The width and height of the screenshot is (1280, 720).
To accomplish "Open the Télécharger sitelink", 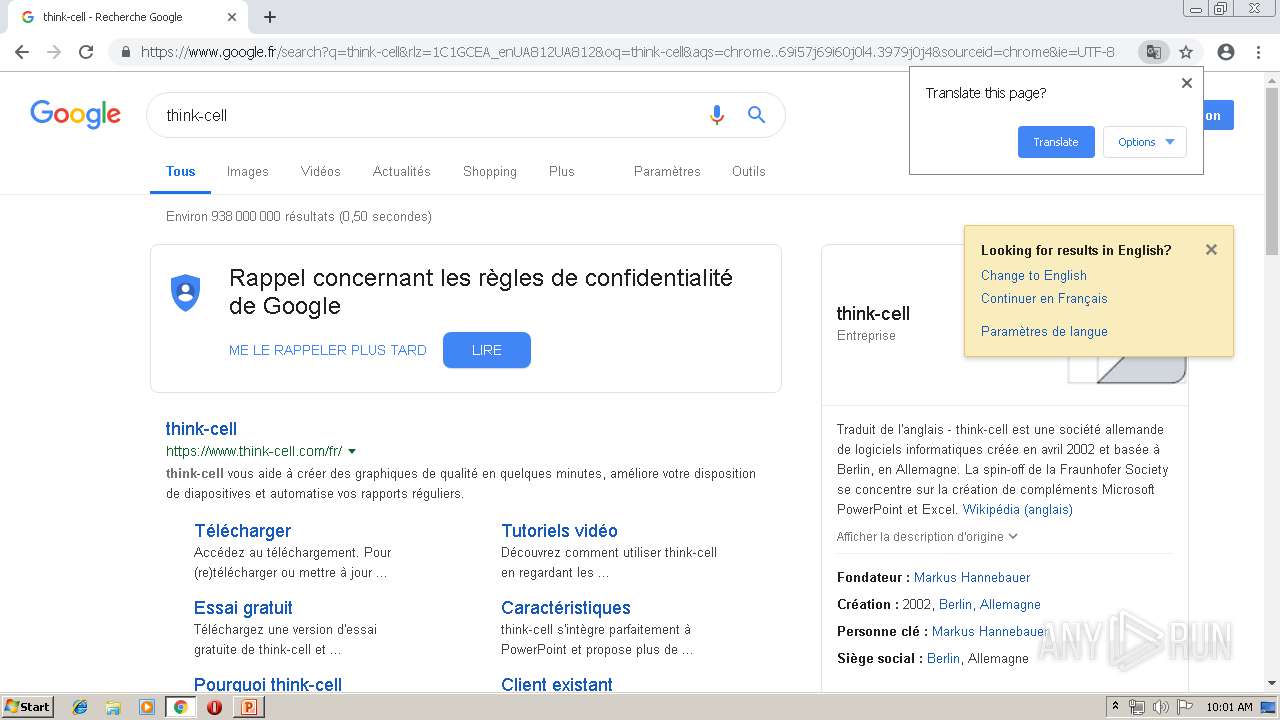I will pyautogui.click(x=243, y=531).
